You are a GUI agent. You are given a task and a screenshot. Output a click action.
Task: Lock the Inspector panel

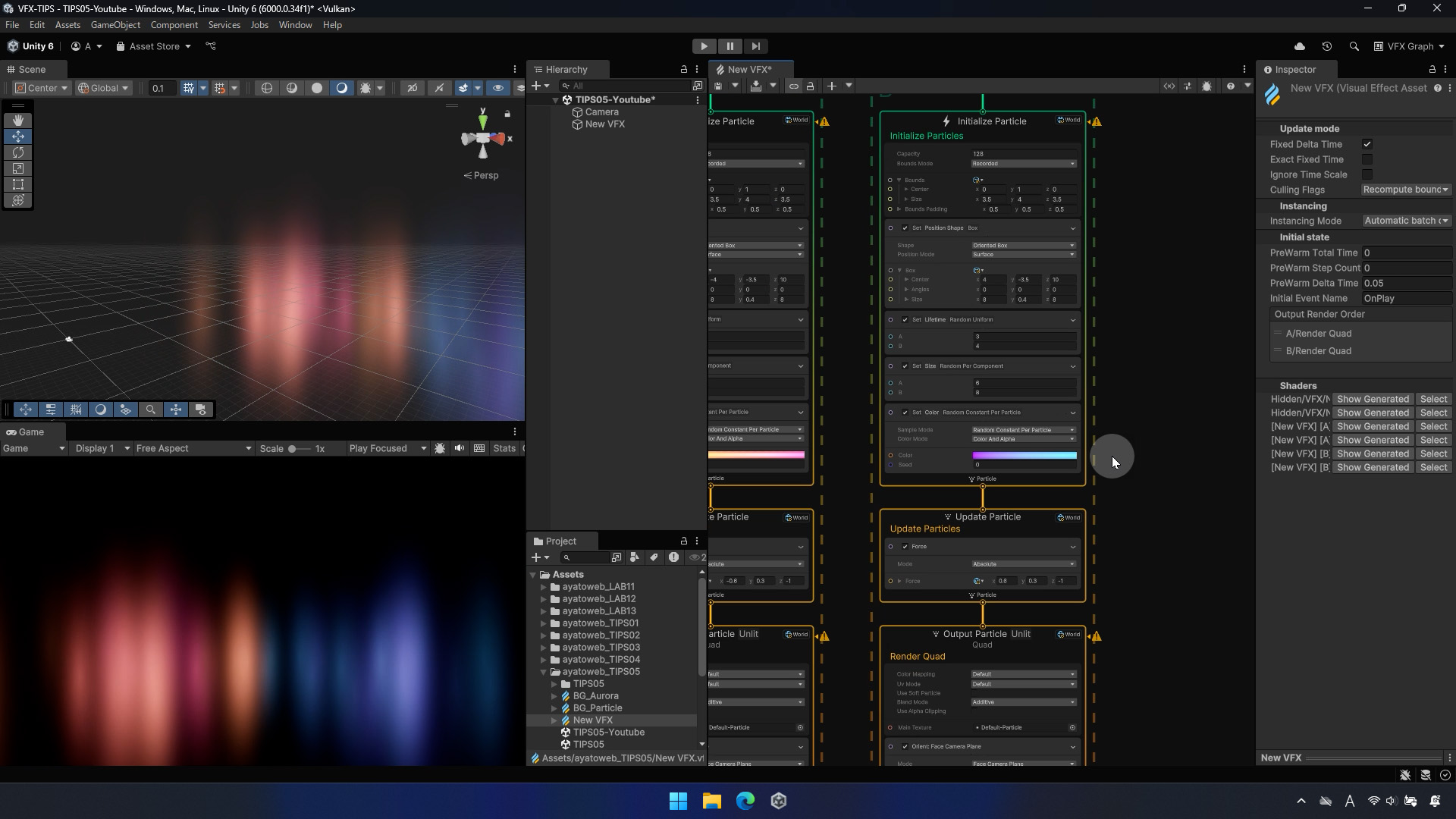(1432, 70)
